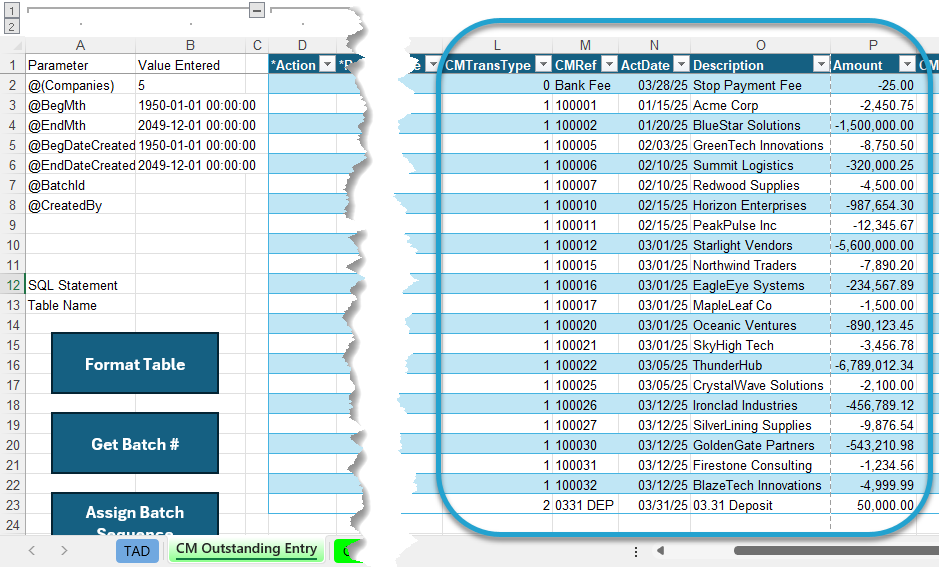Open the CMRef filter dropdown

pyautogui.click(x=609, y=65)
